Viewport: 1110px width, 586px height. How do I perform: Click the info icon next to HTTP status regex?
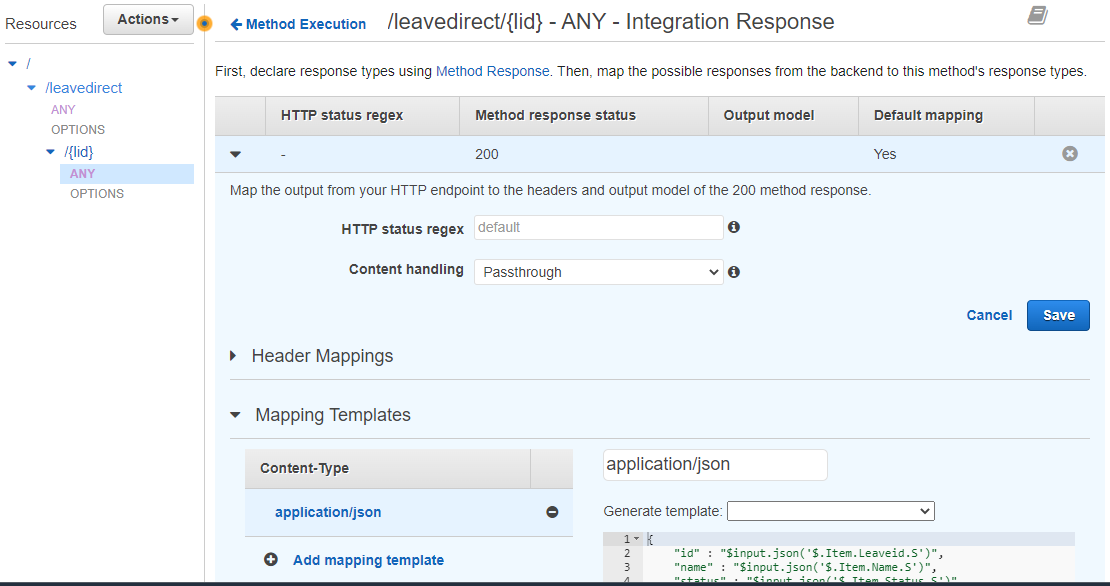[x=733, y=227]
